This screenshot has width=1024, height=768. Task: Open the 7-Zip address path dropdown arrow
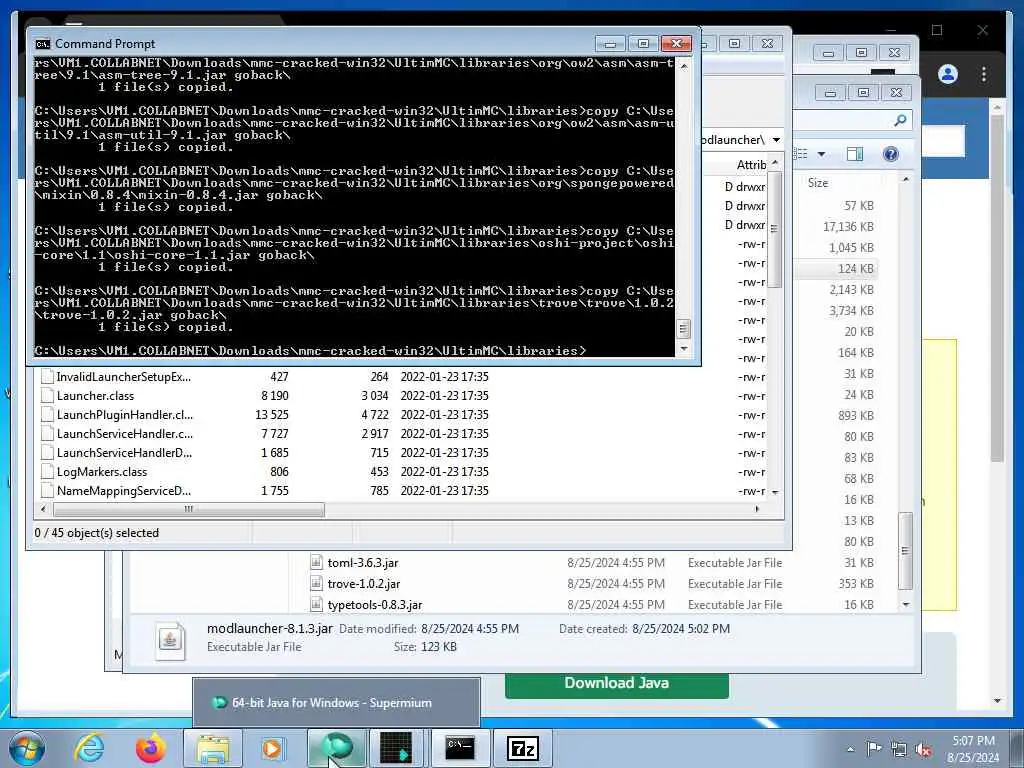776,140
